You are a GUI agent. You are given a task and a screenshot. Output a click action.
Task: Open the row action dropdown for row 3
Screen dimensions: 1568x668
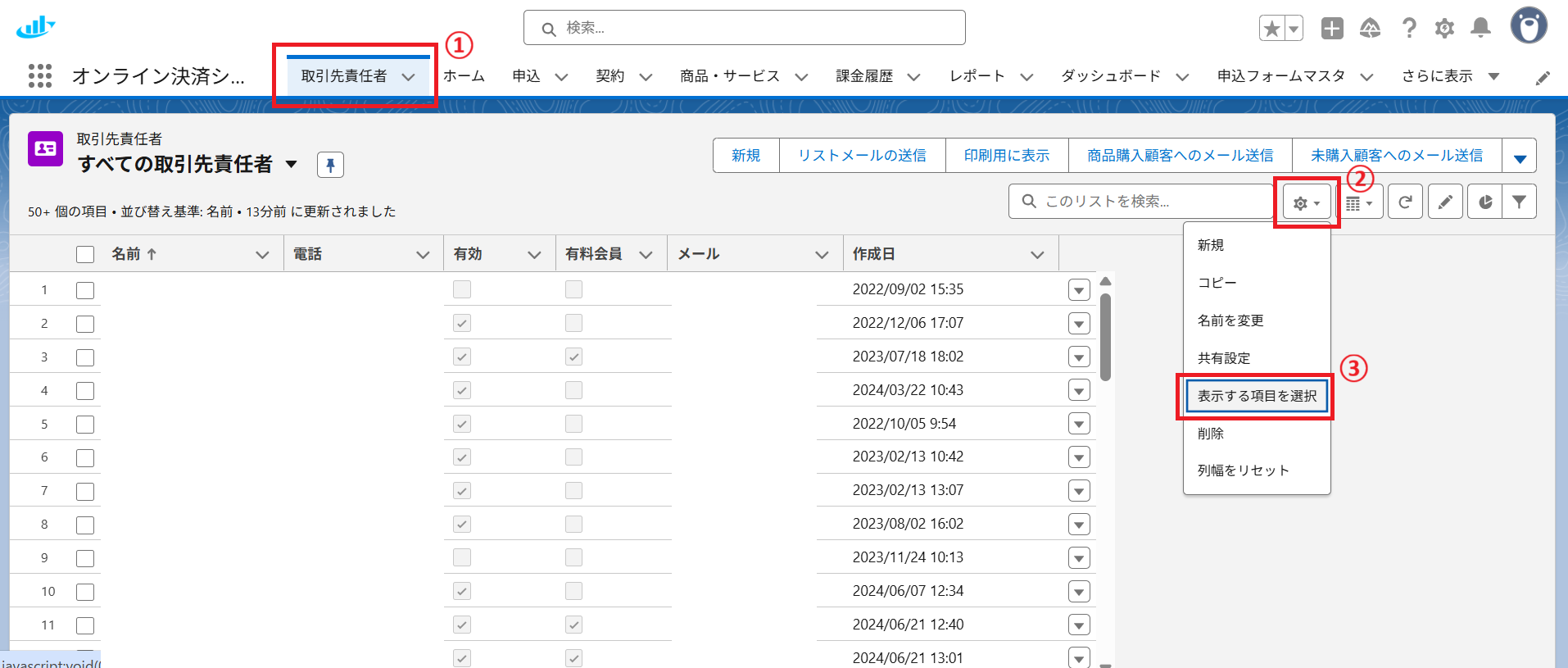coord(1079,357)
